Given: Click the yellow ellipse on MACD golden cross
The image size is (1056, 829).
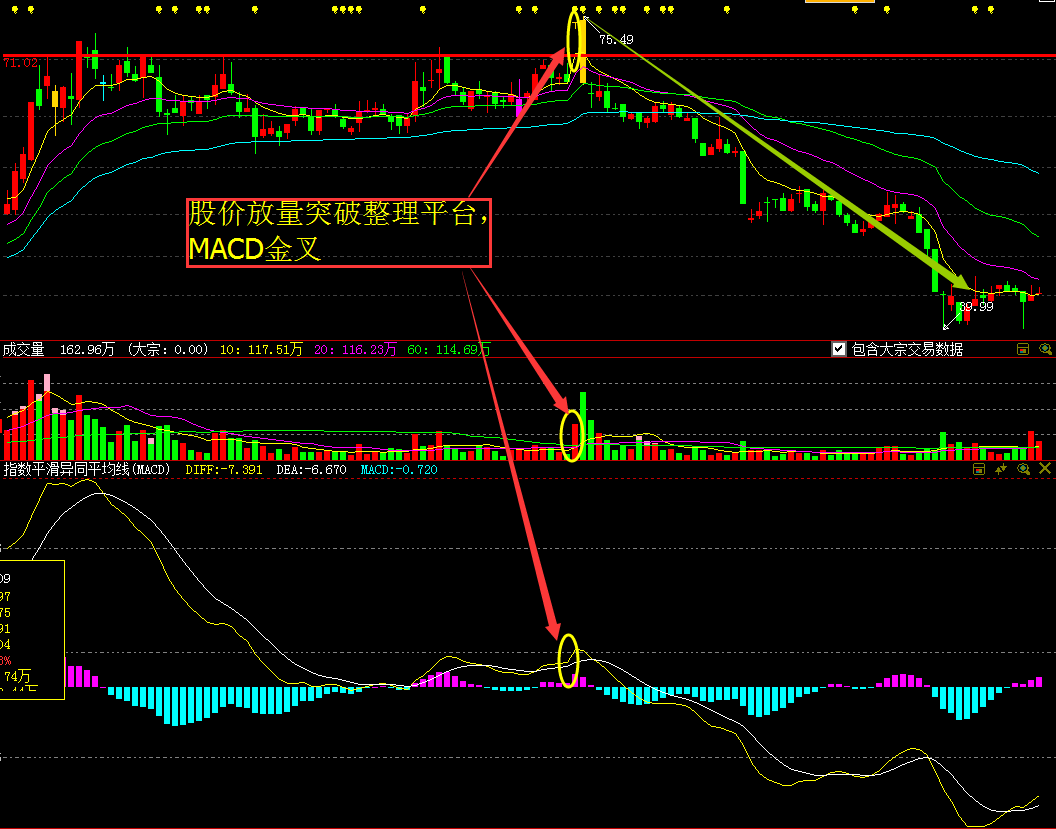Looking at the screenshot, I should point(568,661).
